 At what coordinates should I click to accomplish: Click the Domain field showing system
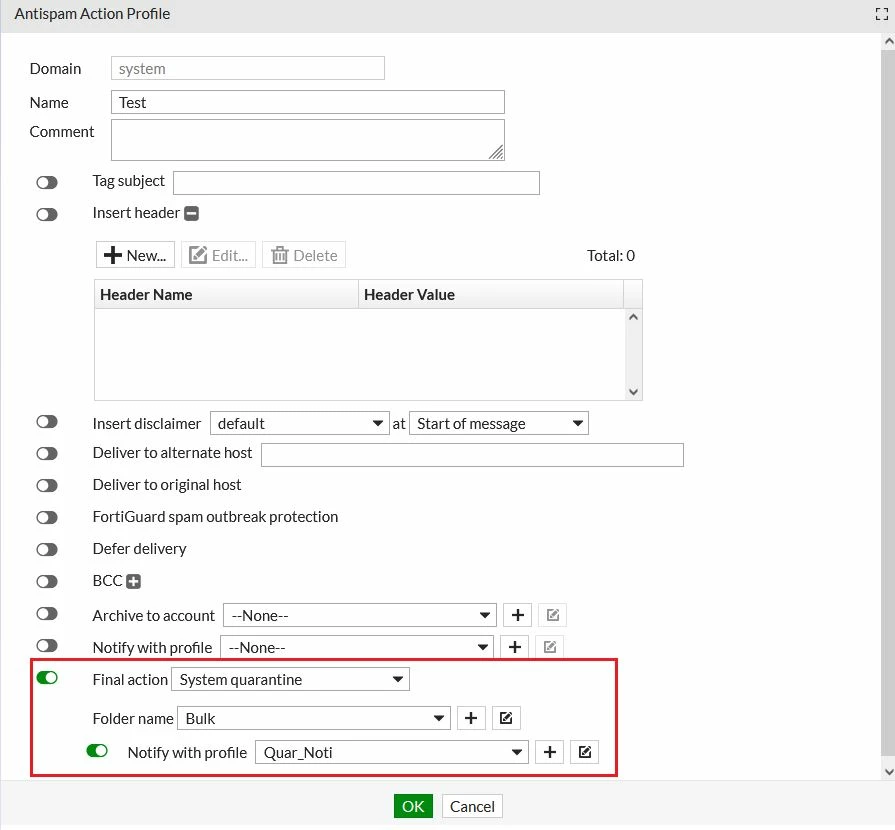point(248,69)
